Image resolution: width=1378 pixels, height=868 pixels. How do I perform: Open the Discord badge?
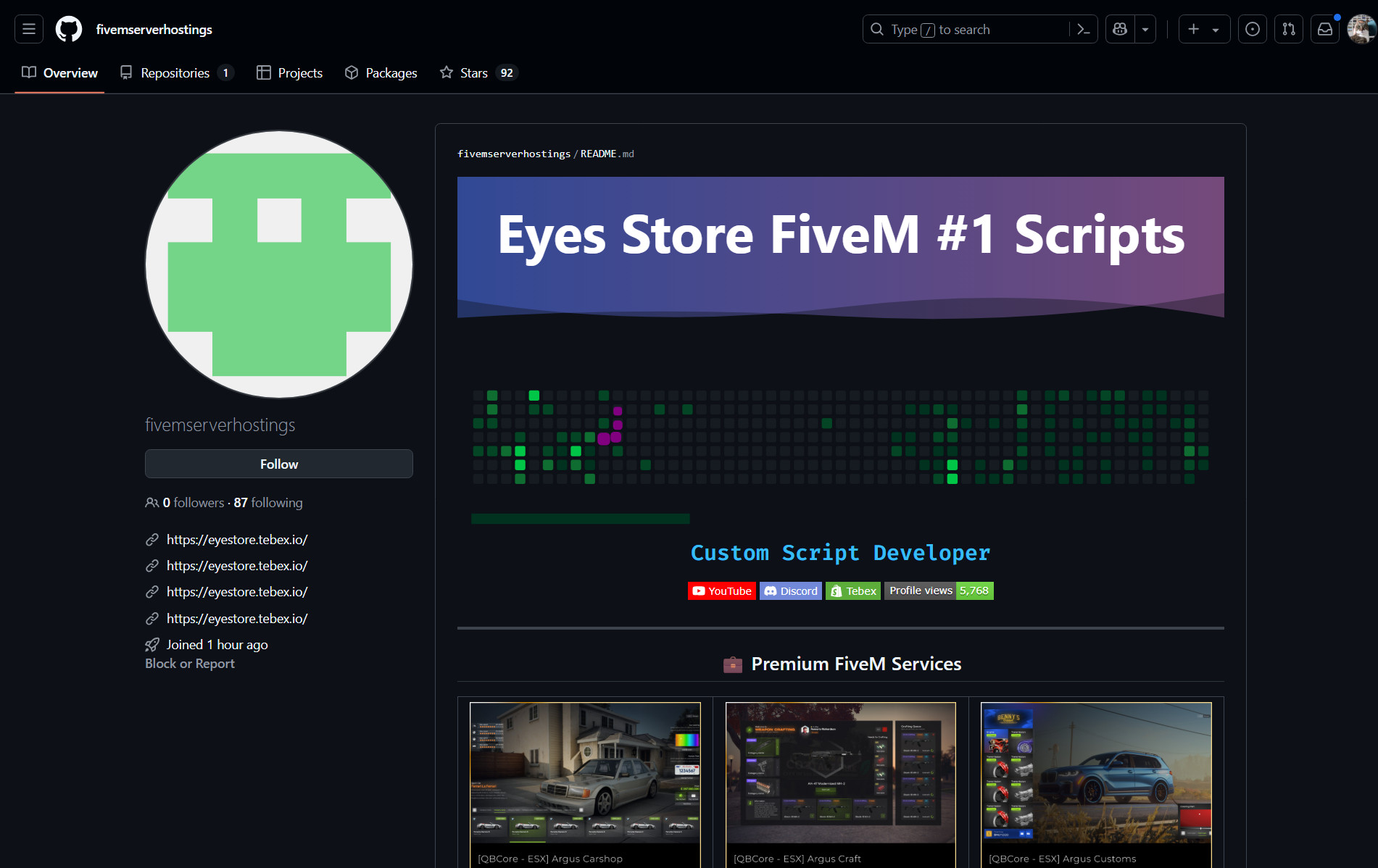click(x=791, y=591)
